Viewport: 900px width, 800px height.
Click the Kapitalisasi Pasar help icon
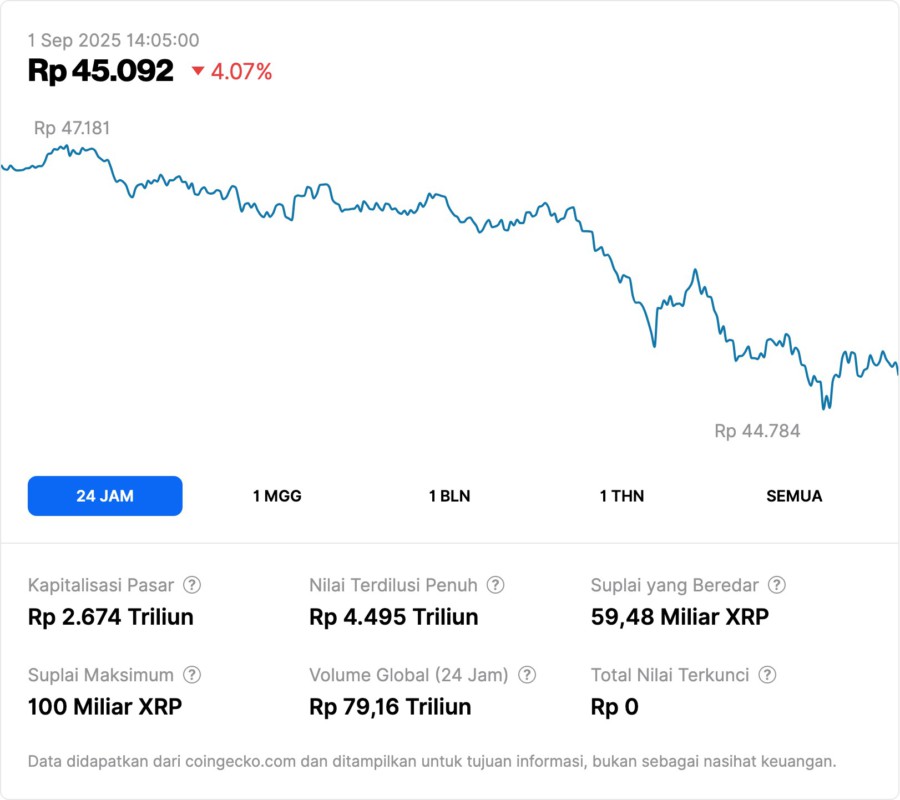click(192, 585)
